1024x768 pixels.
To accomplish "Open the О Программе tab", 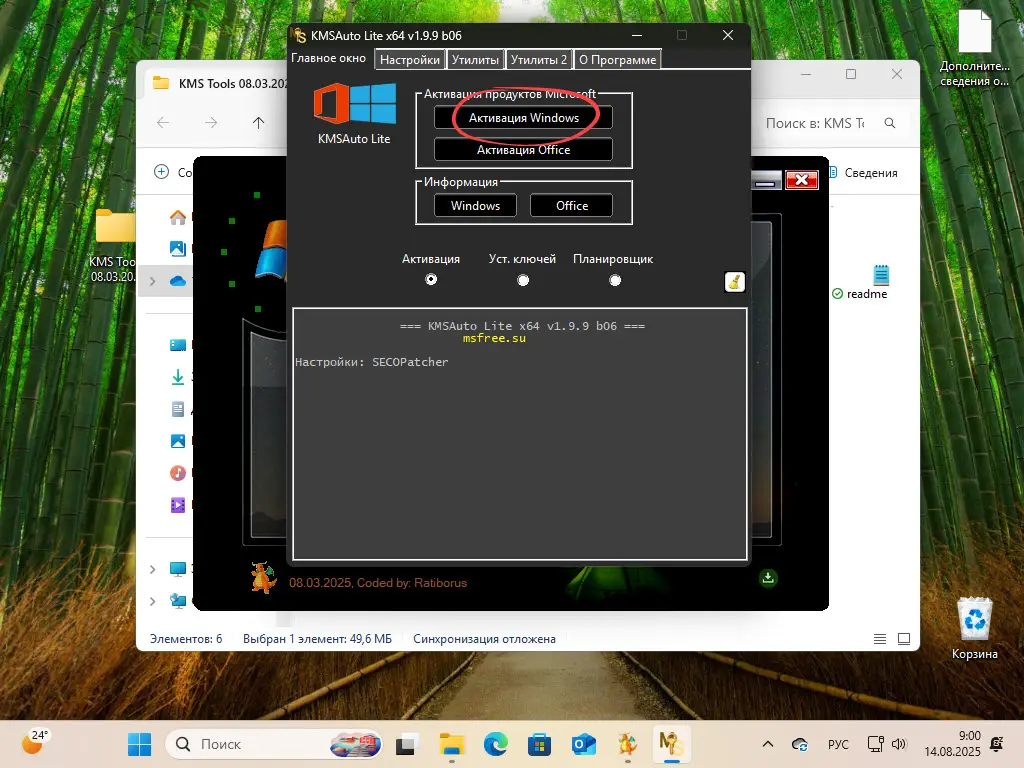I will 617,59.
